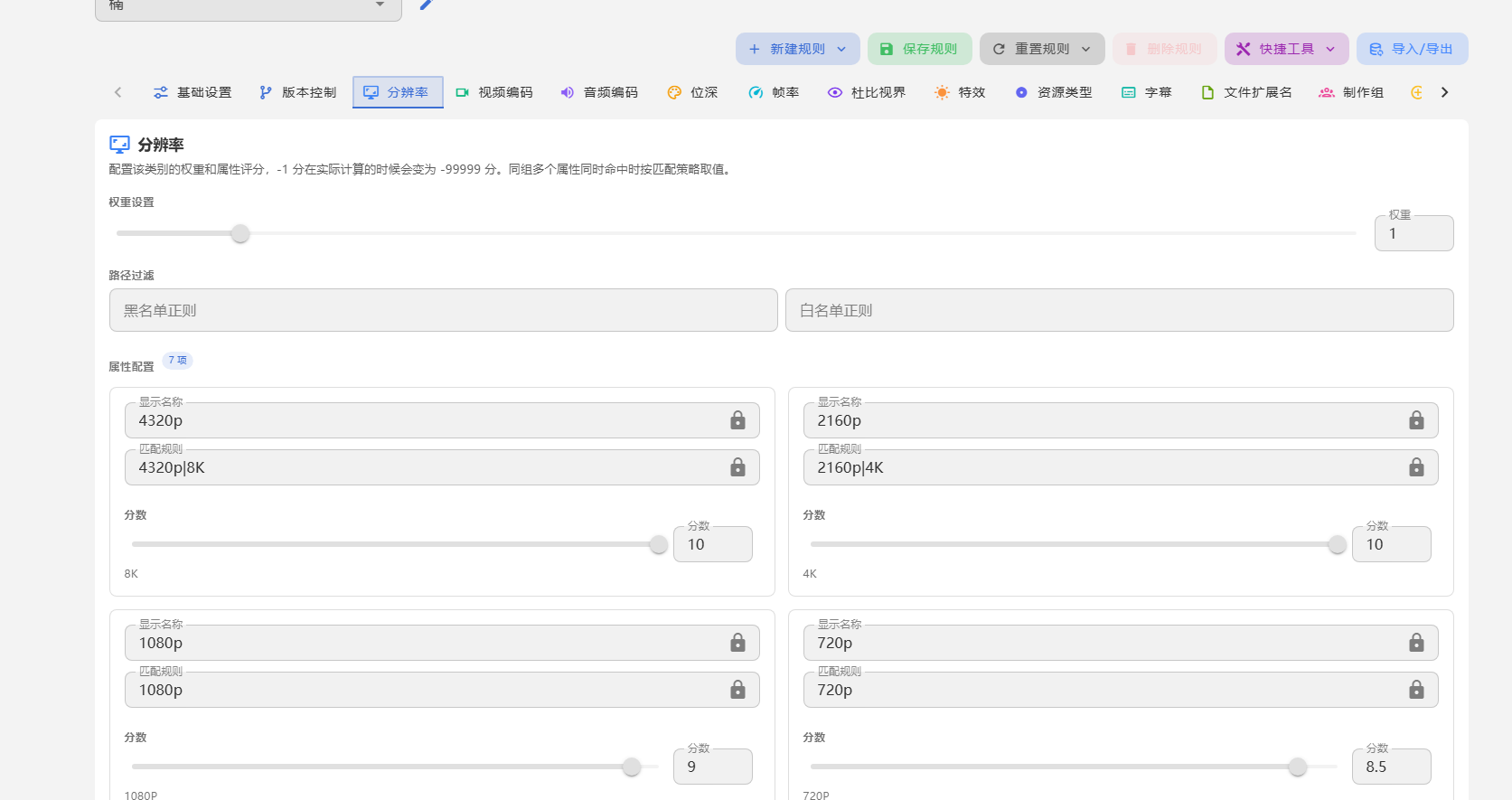This screenshot has height=800, width=1512.
Task: Open the 新建规则 dropdown button
Action: (797, 49)
